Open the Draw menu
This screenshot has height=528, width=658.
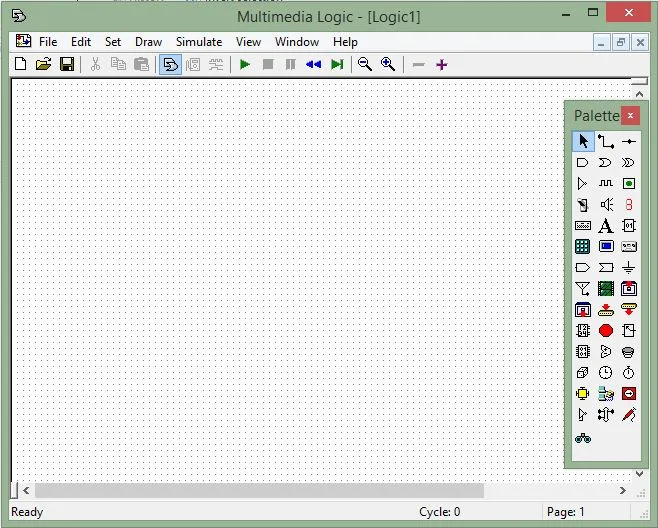pyautogui.click(x=148, y=42)
